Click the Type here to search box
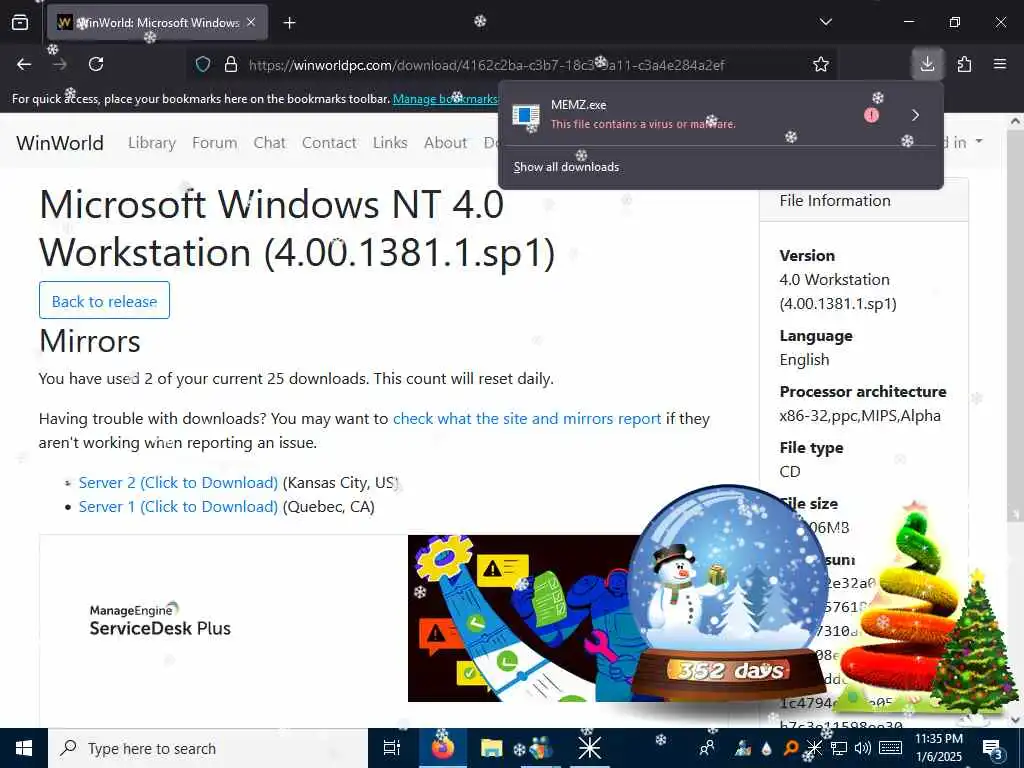The width and height of the screenshot is (1024, 768). (x=208, y=748)
